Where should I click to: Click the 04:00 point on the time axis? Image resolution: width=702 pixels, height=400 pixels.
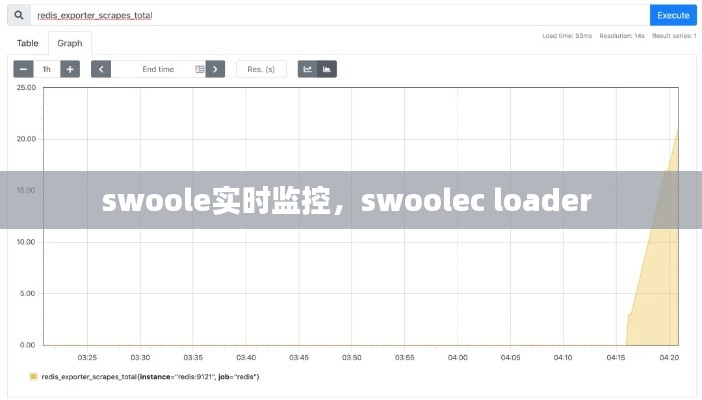point(457,357)
